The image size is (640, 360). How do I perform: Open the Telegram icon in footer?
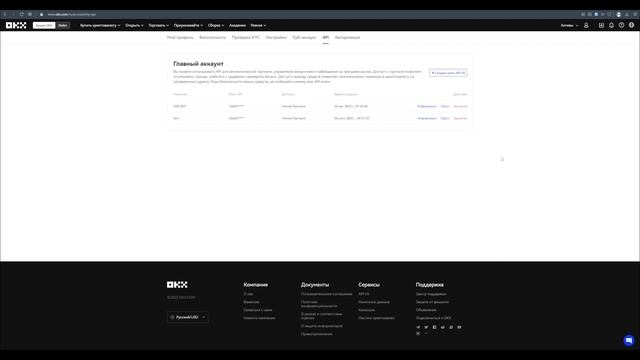(x=418, y=327)
